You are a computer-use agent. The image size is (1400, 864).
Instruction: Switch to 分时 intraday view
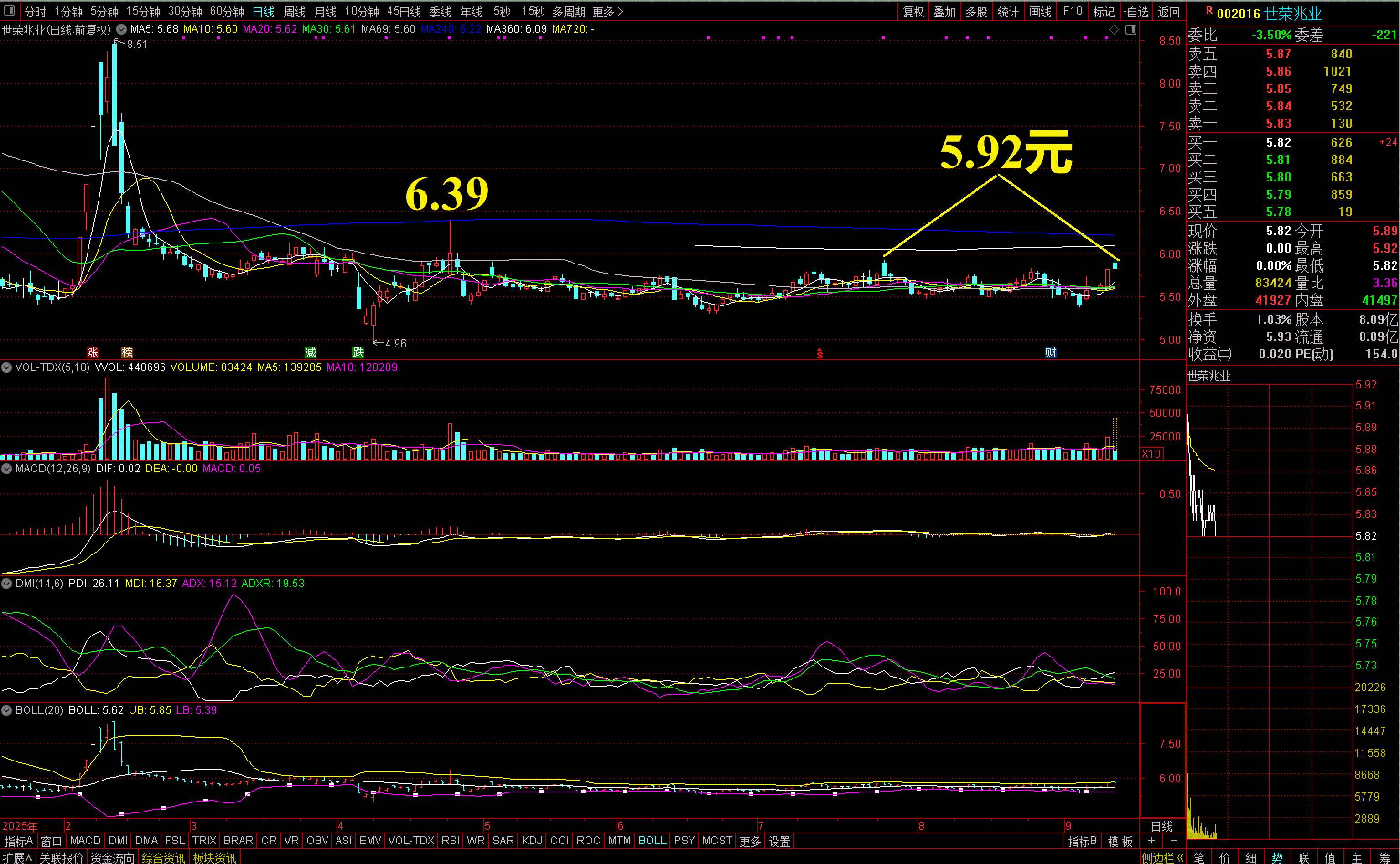point(35,11)
